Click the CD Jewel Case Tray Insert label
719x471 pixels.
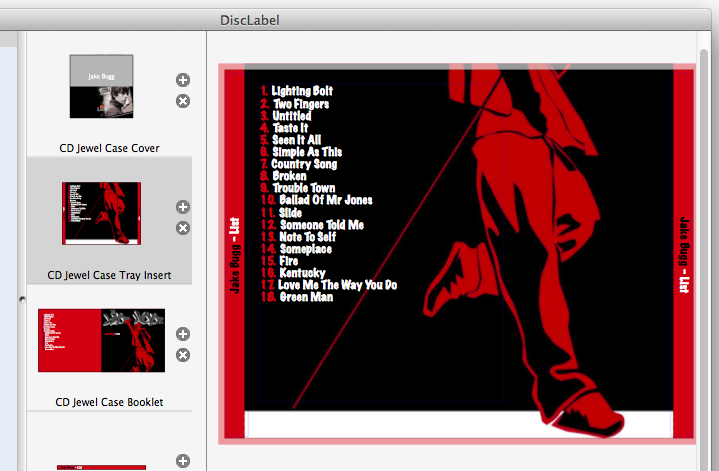pos(109,275)
